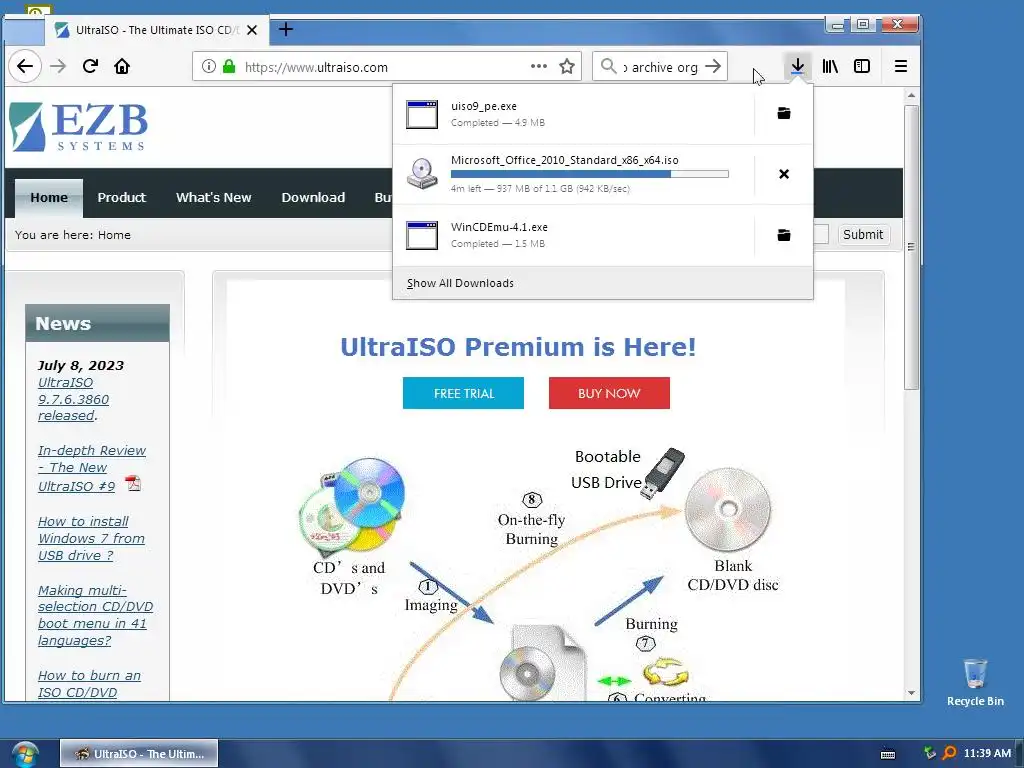Select the Home navigation tab
This screenshot has width=1024, height=768.
point(49,197)
